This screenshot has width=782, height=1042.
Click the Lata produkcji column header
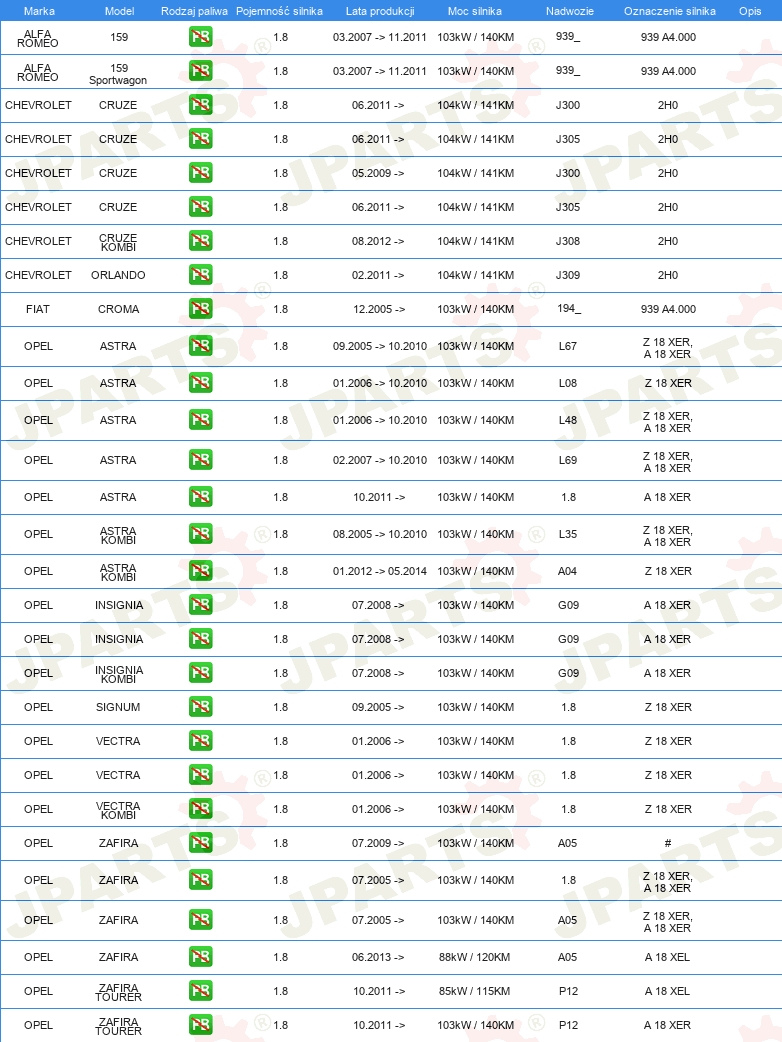(380, 11)
